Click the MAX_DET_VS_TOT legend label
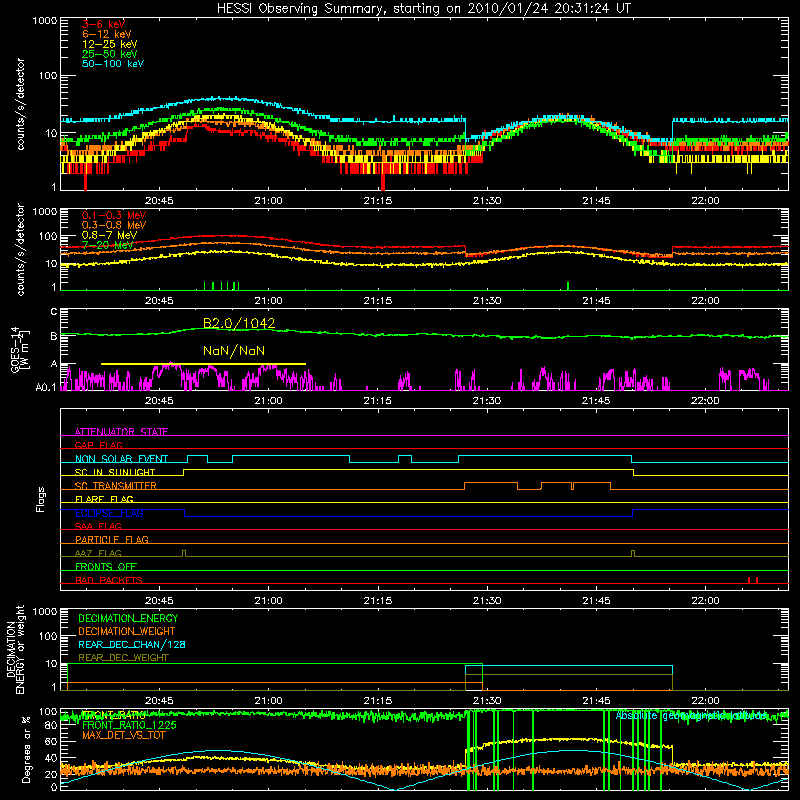The height and width of the screenshot is (800, 800). click(x=123, y=735)
